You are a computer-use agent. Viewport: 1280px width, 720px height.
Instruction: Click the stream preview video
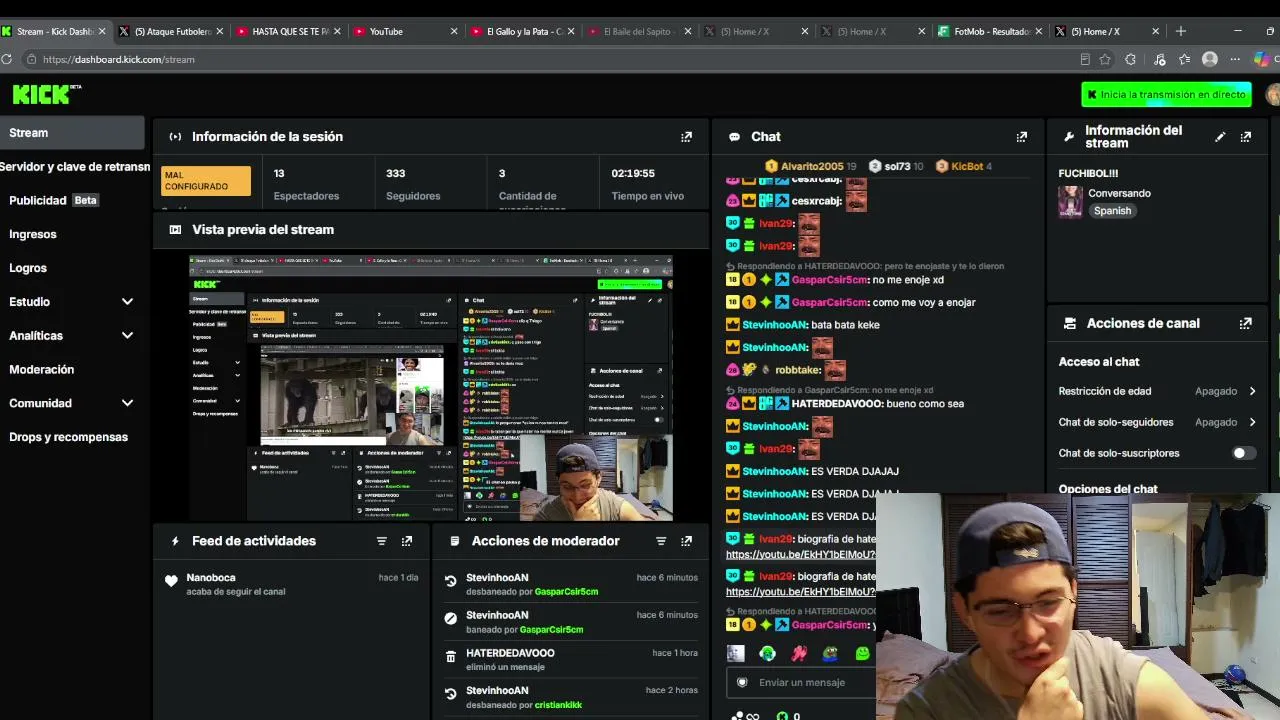[431, 388]
